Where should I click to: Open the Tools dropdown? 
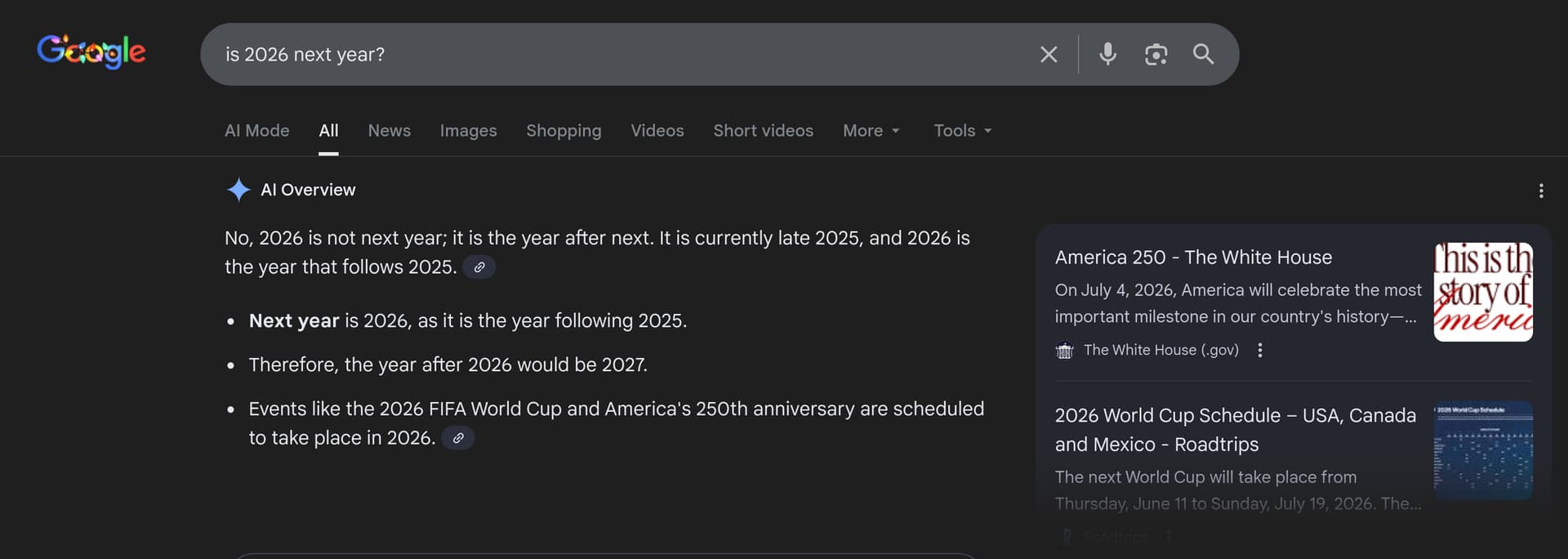(962, 131)
